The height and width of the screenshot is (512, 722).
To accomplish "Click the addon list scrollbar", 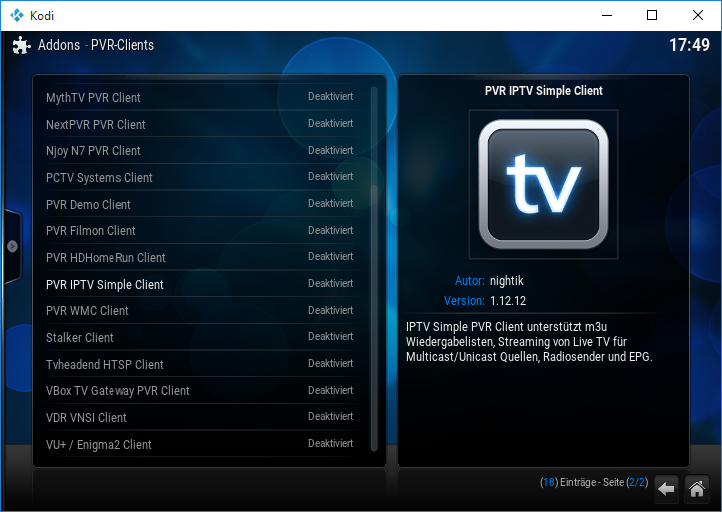I will (374, 269).
